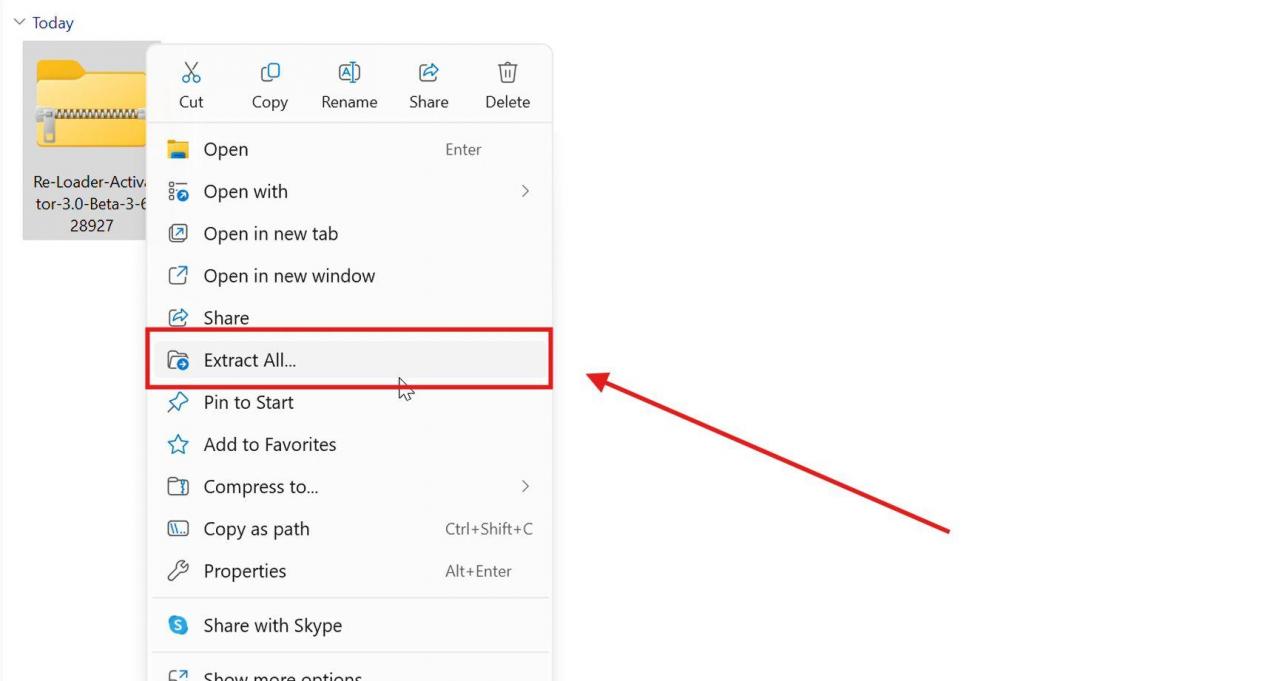Click the Pin to Start pushpin icon

(177, 402)
